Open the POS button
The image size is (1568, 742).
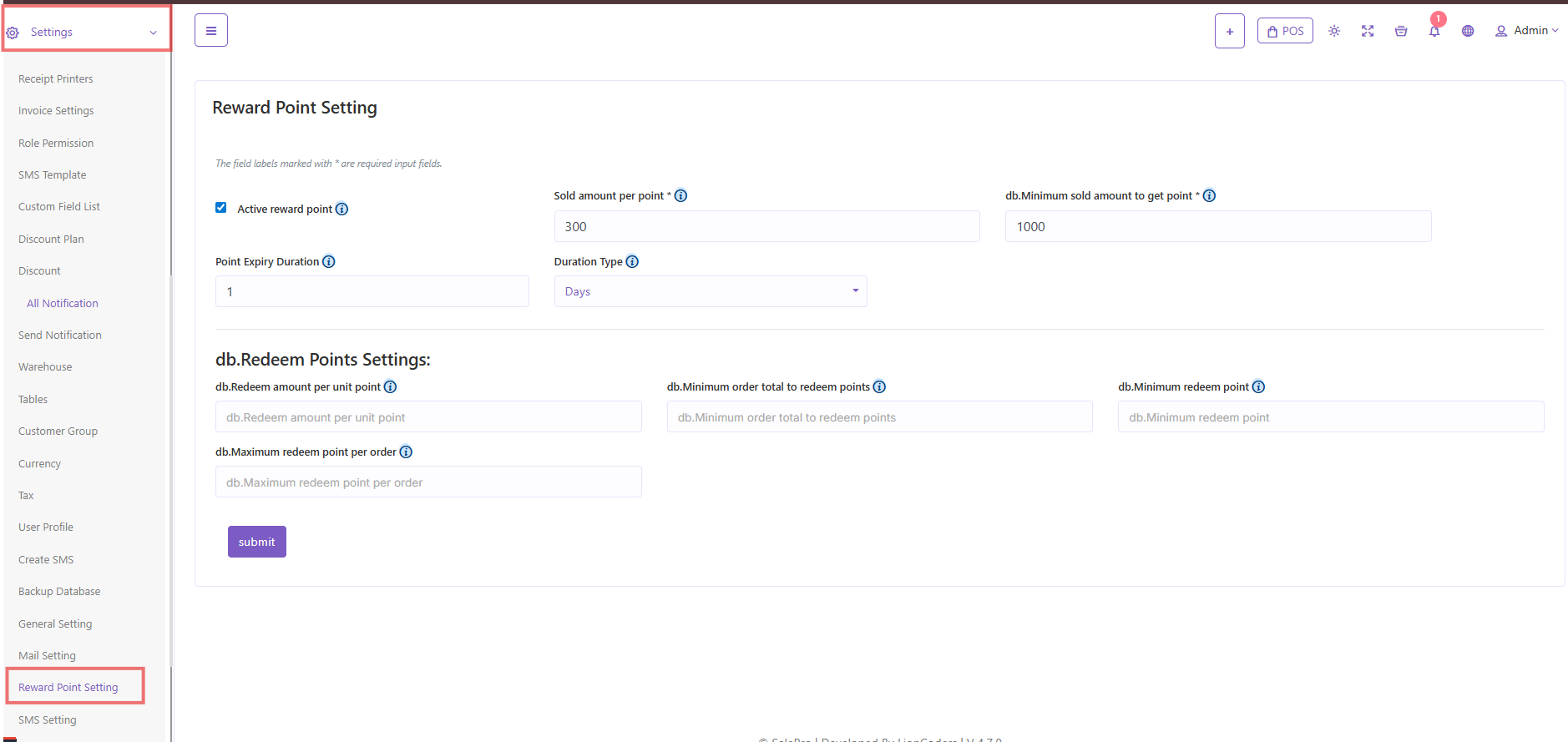(x=1285, y=31)
